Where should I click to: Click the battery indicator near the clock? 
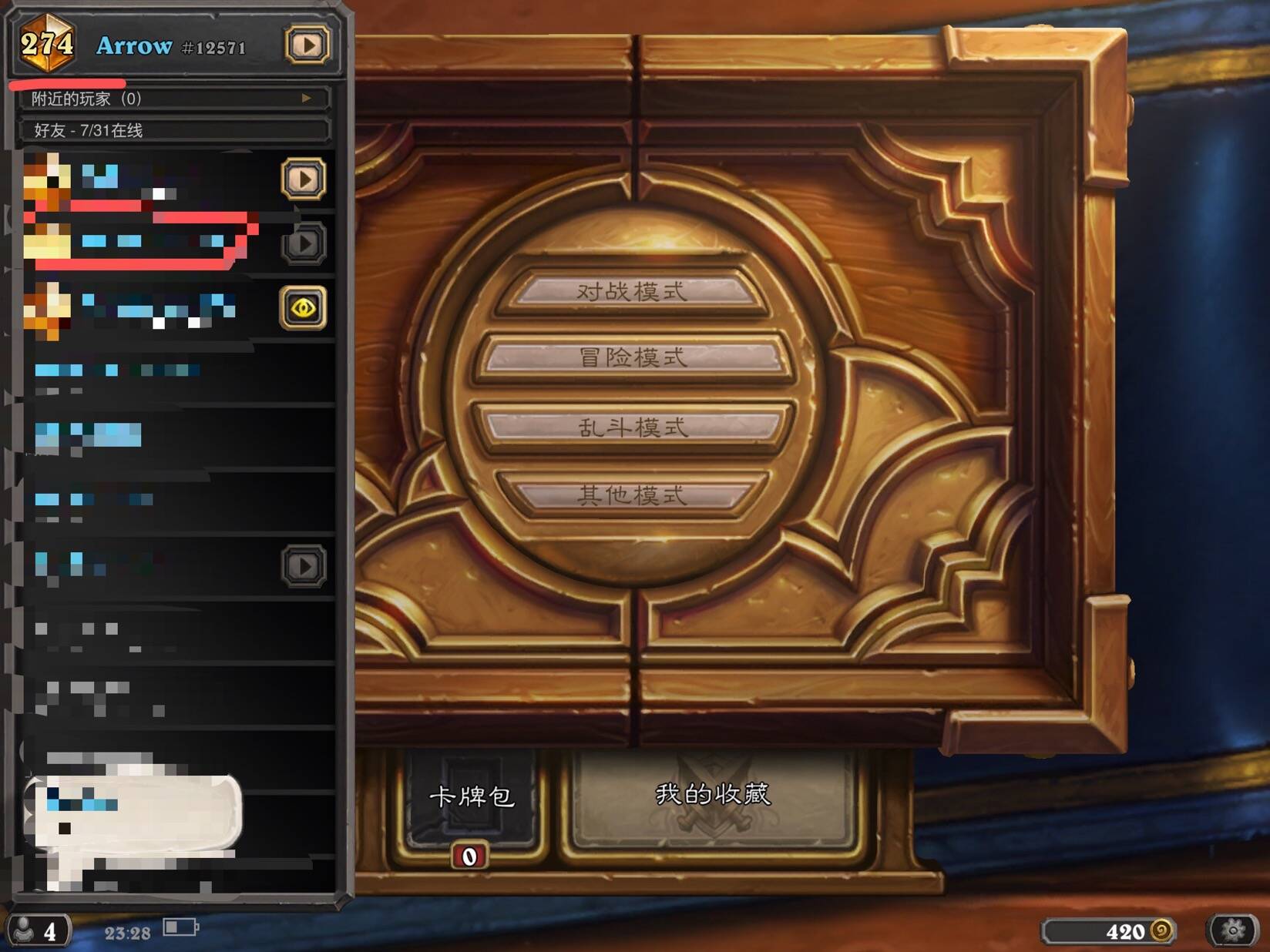(181, 927)
